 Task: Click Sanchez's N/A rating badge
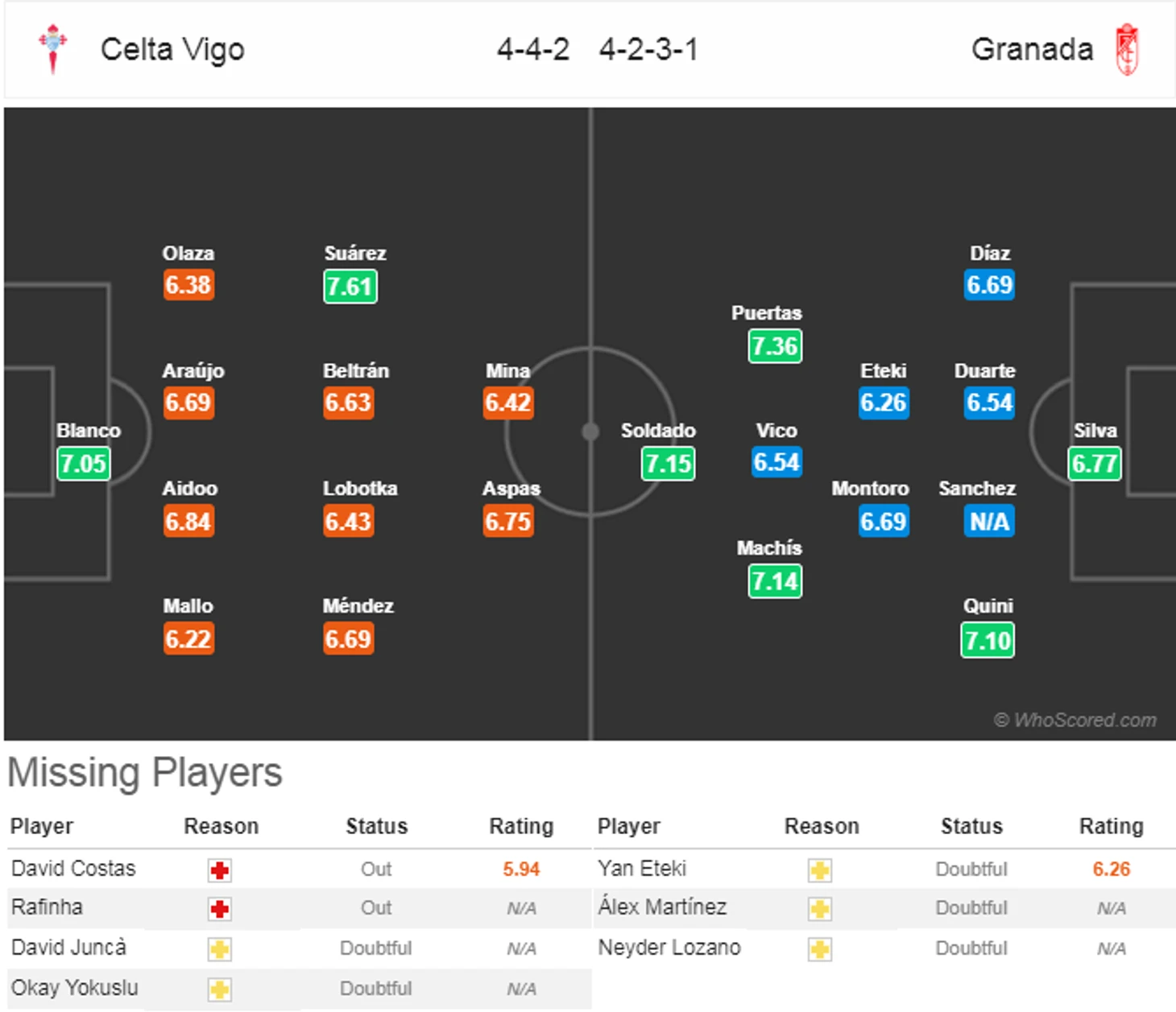coord(988,522)
